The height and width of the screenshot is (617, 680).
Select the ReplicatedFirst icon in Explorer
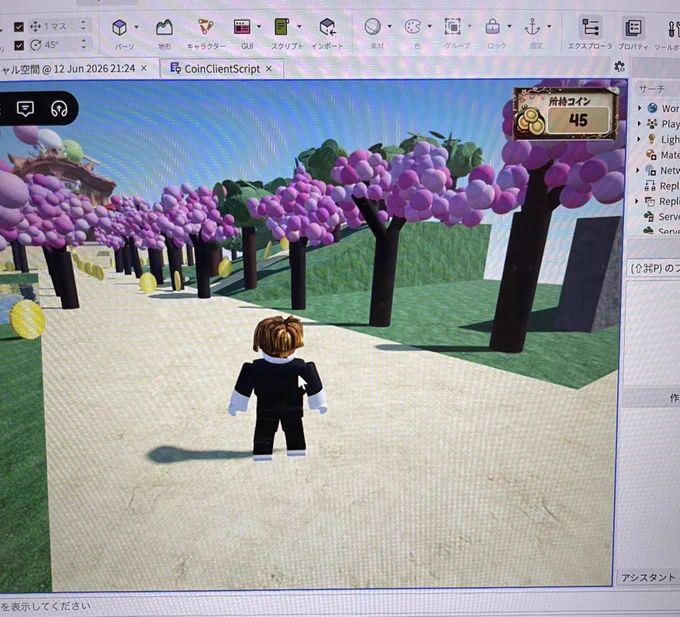point(650,186)
